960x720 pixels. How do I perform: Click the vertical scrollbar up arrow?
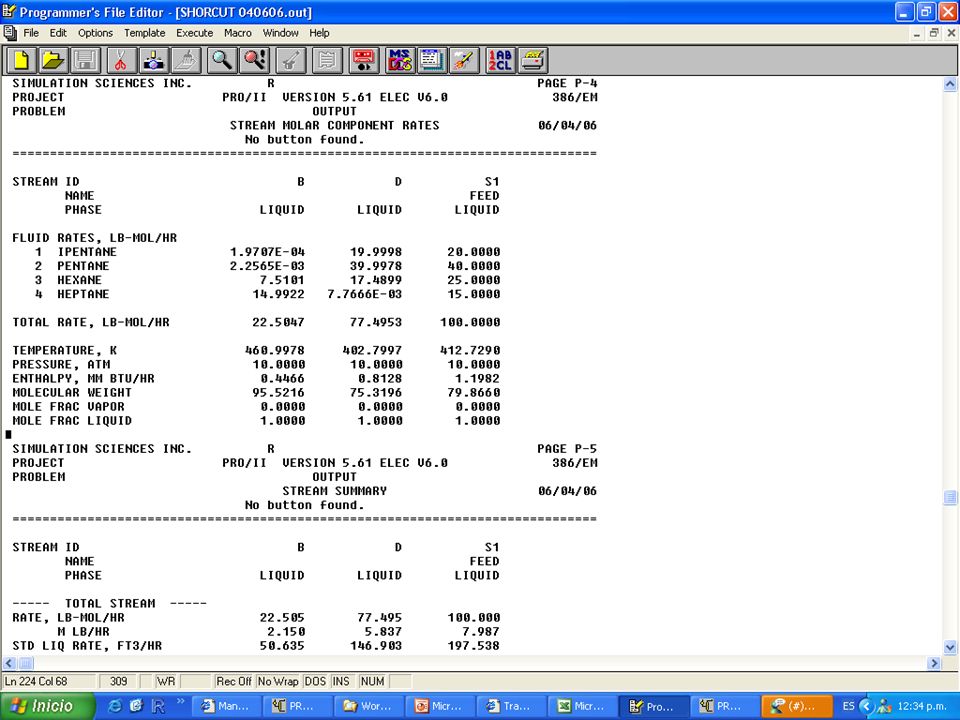tap(950, 84)
